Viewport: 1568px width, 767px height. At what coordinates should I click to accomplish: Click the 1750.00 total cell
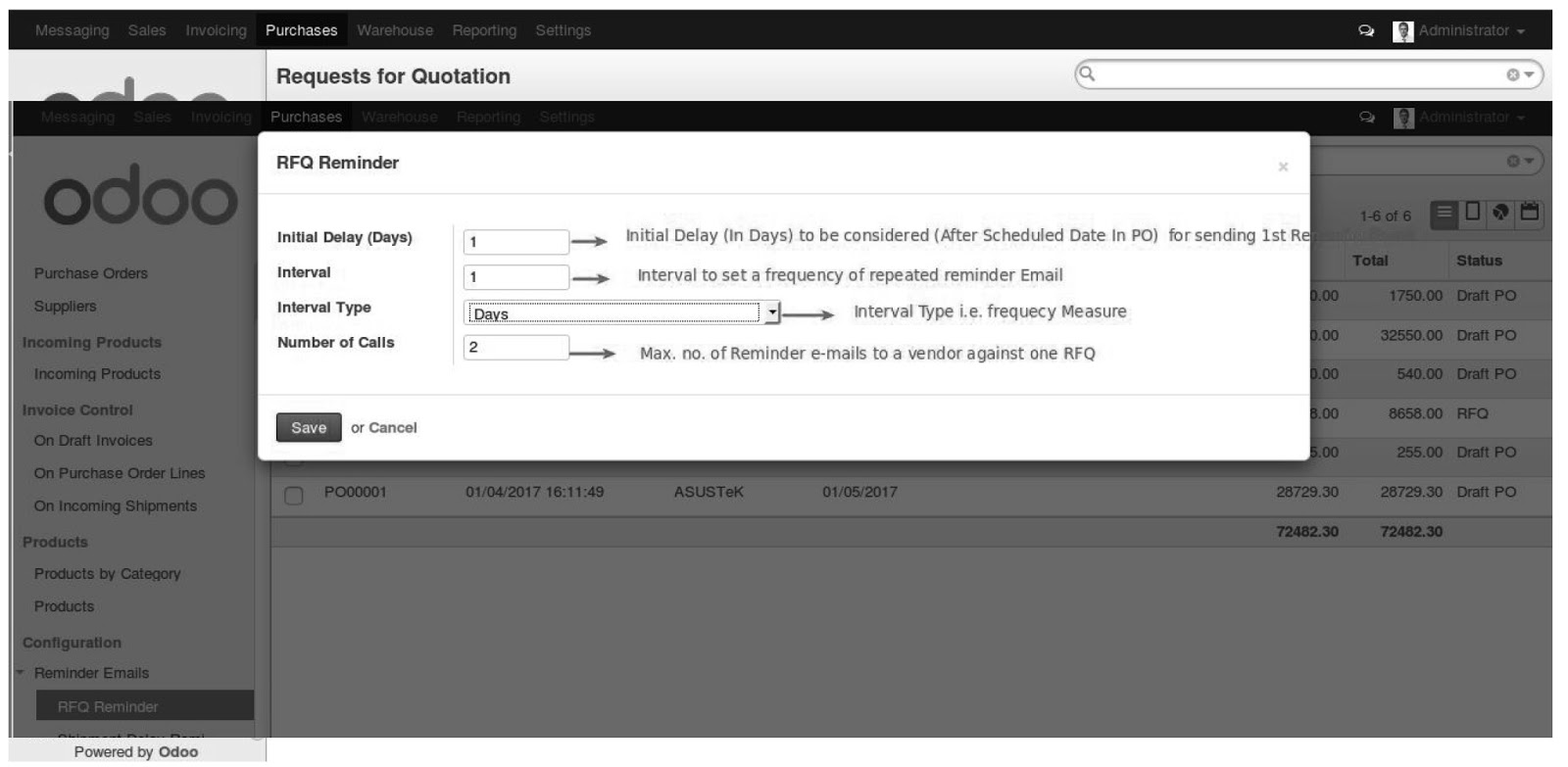(1415, 295)
